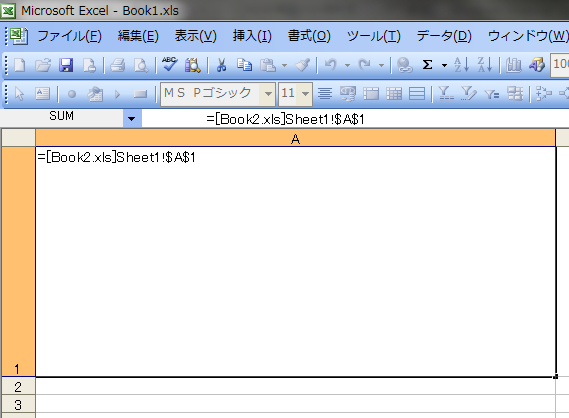Select the row 2 header
This screenshot has width=569, height=418.
click(18, 386)
